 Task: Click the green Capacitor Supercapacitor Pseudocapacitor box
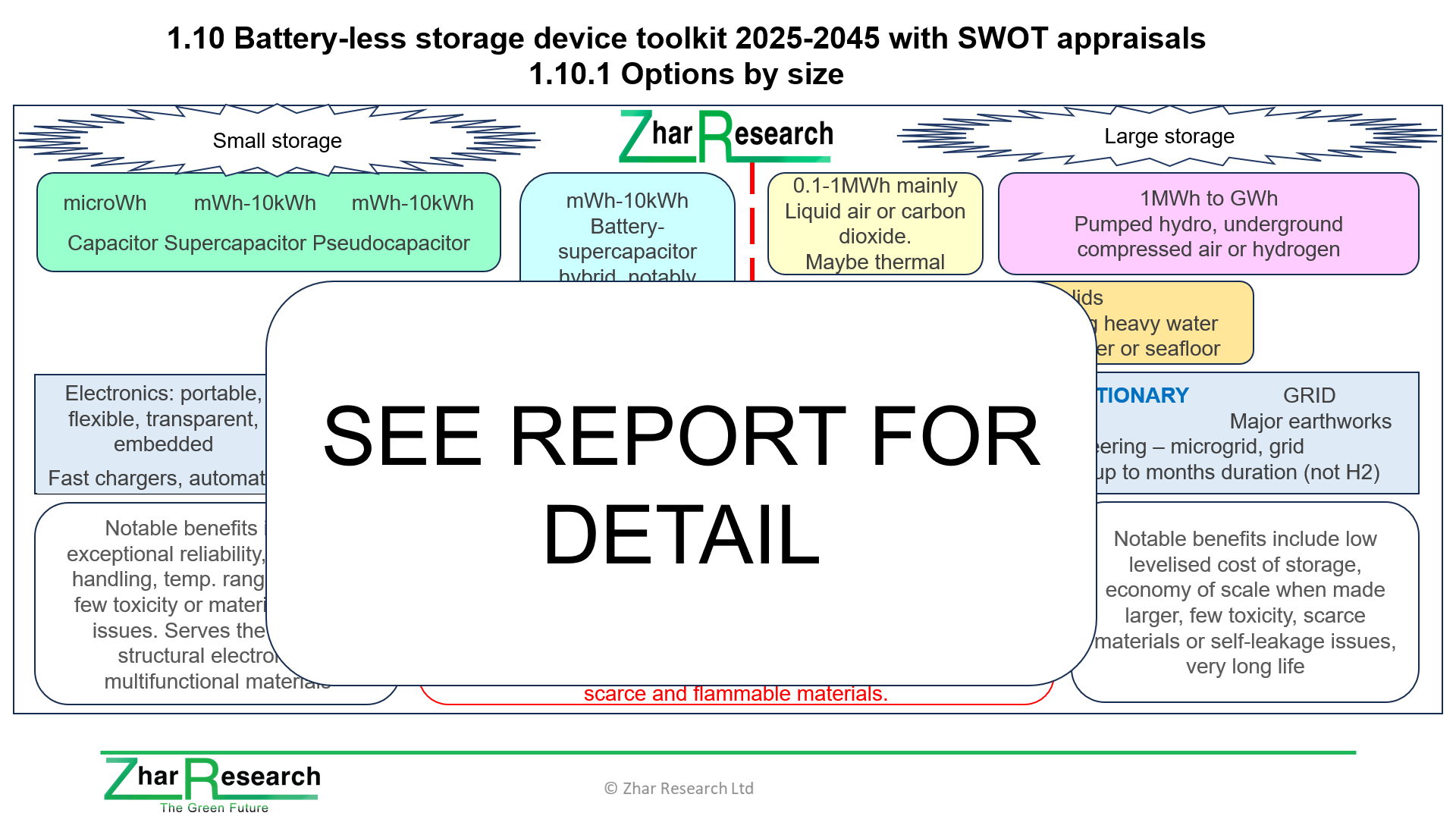point(268,222)
